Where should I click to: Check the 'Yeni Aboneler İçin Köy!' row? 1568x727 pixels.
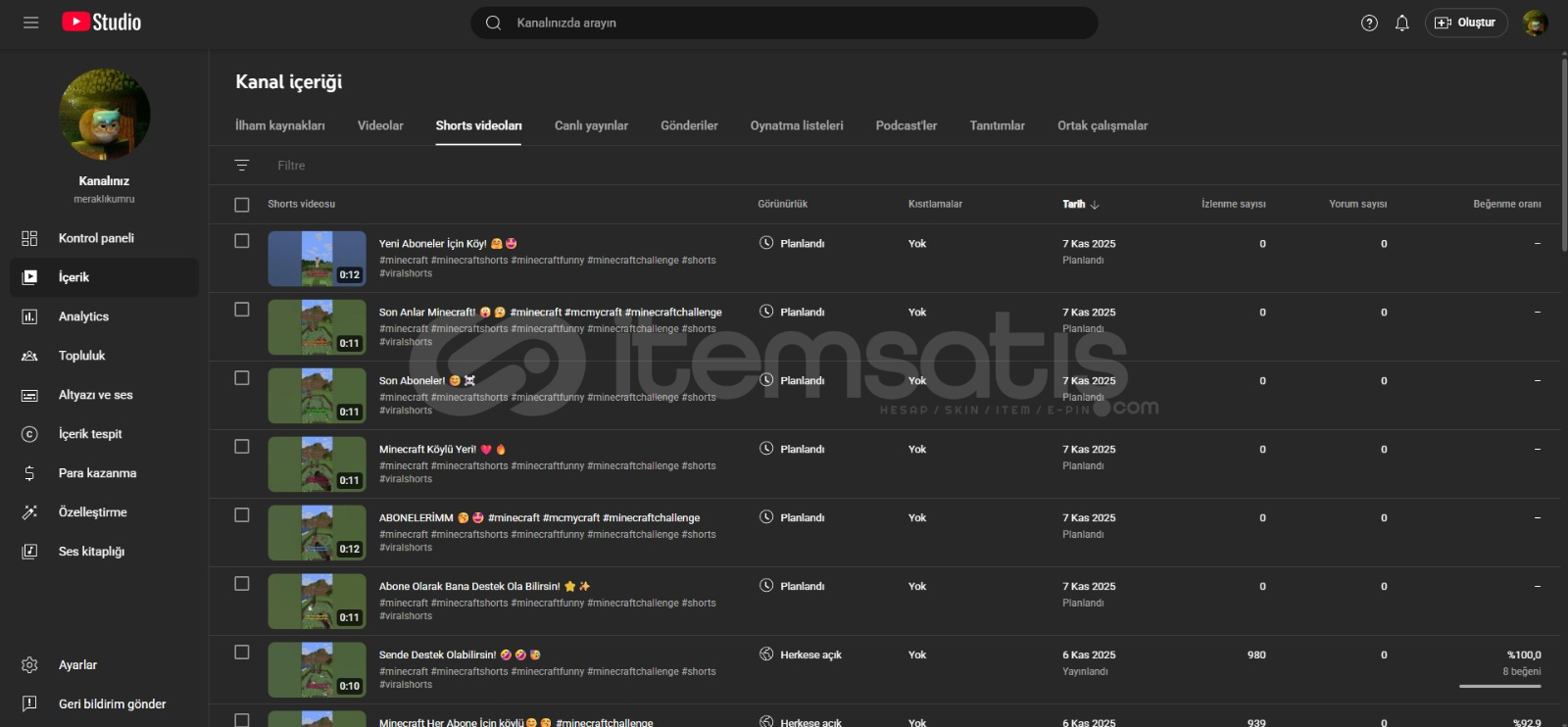click(x=242, y=241)
